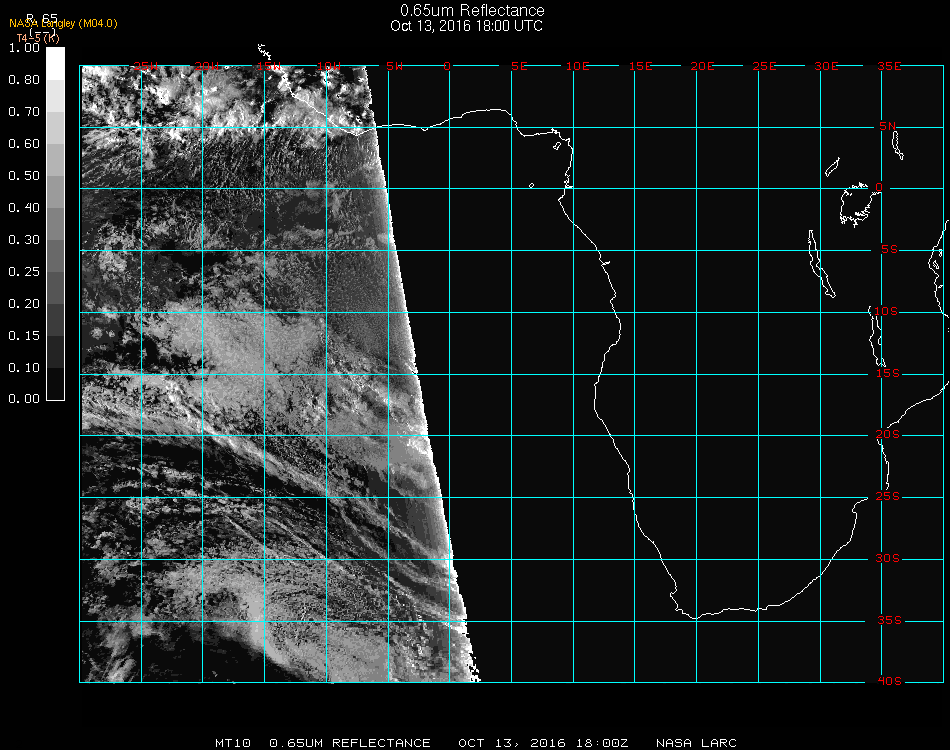Click the 20E longitude label
This screenshot has height=750, width=950.
pyautogui.click(x=702, y=66)
